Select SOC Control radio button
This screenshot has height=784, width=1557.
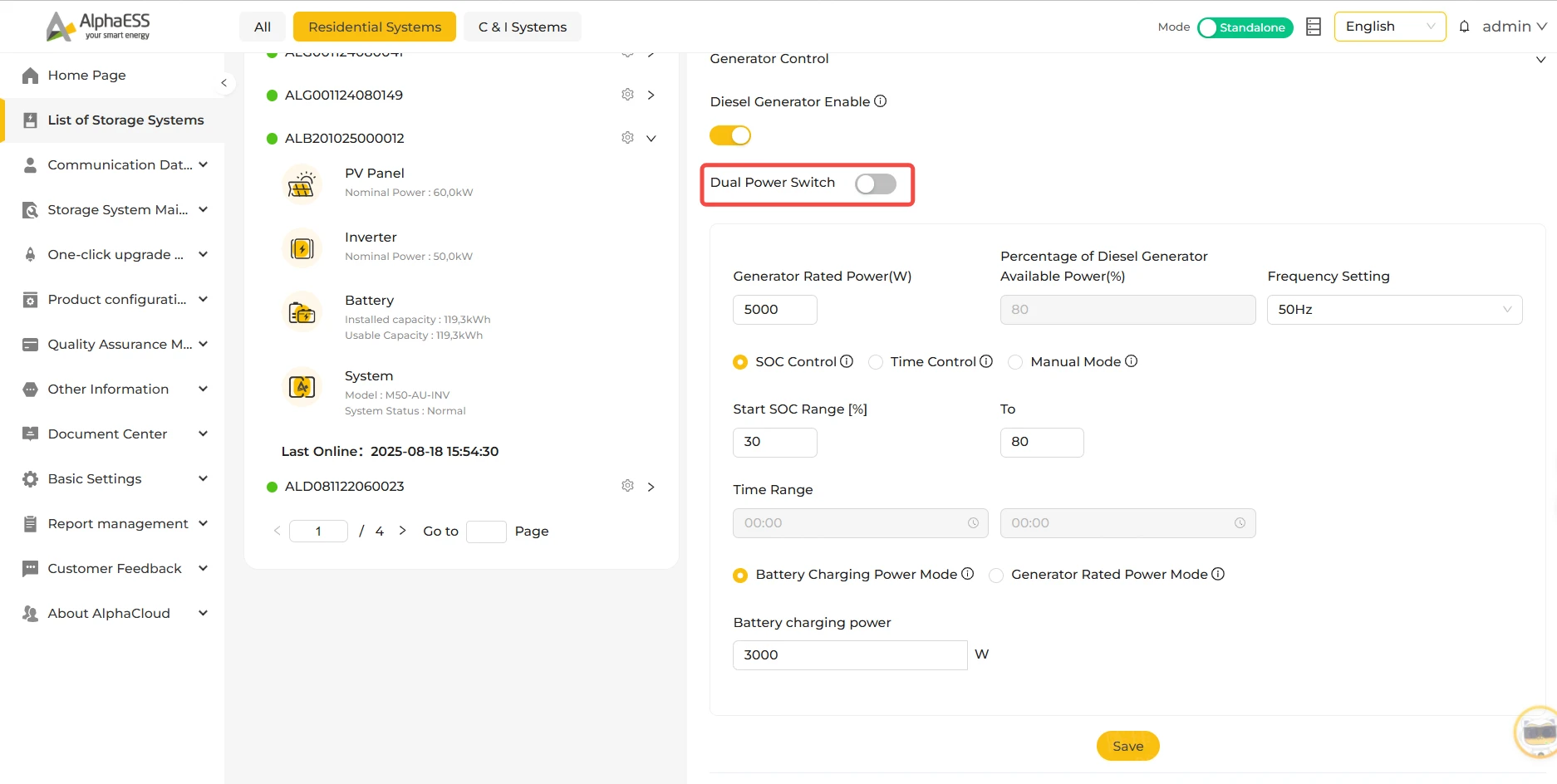(x=740, y=362)
